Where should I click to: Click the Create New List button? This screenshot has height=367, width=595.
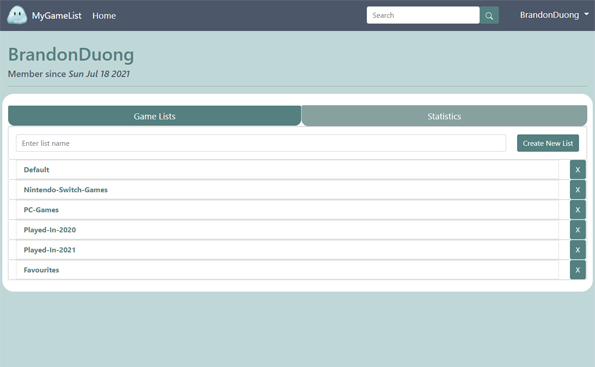548,143
